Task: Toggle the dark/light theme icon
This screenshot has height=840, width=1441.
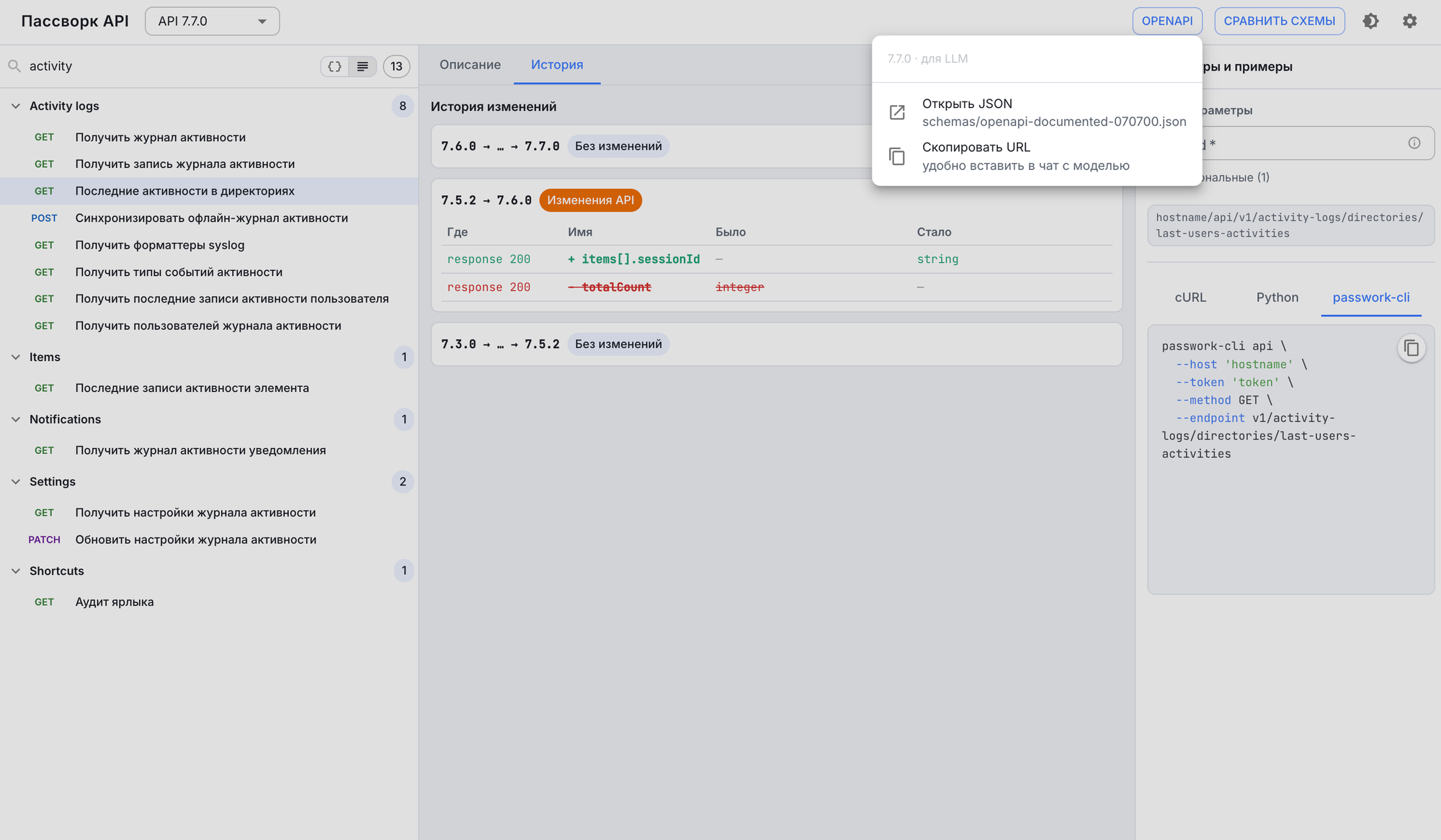Action: click(1370, 21)
